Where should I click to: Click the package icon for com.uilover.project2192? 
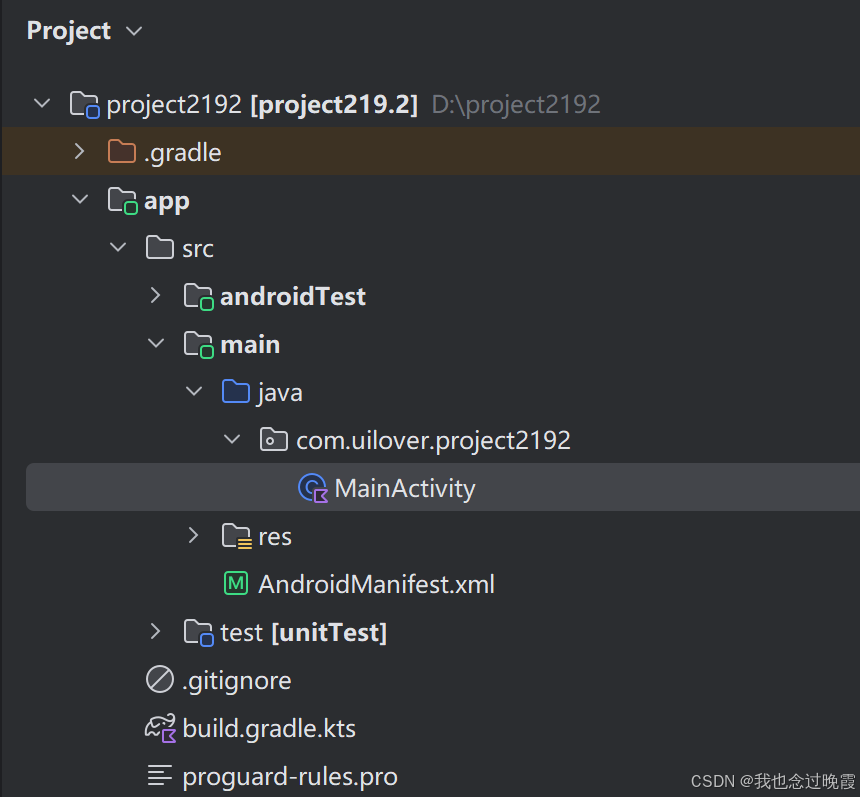point(274,439)
